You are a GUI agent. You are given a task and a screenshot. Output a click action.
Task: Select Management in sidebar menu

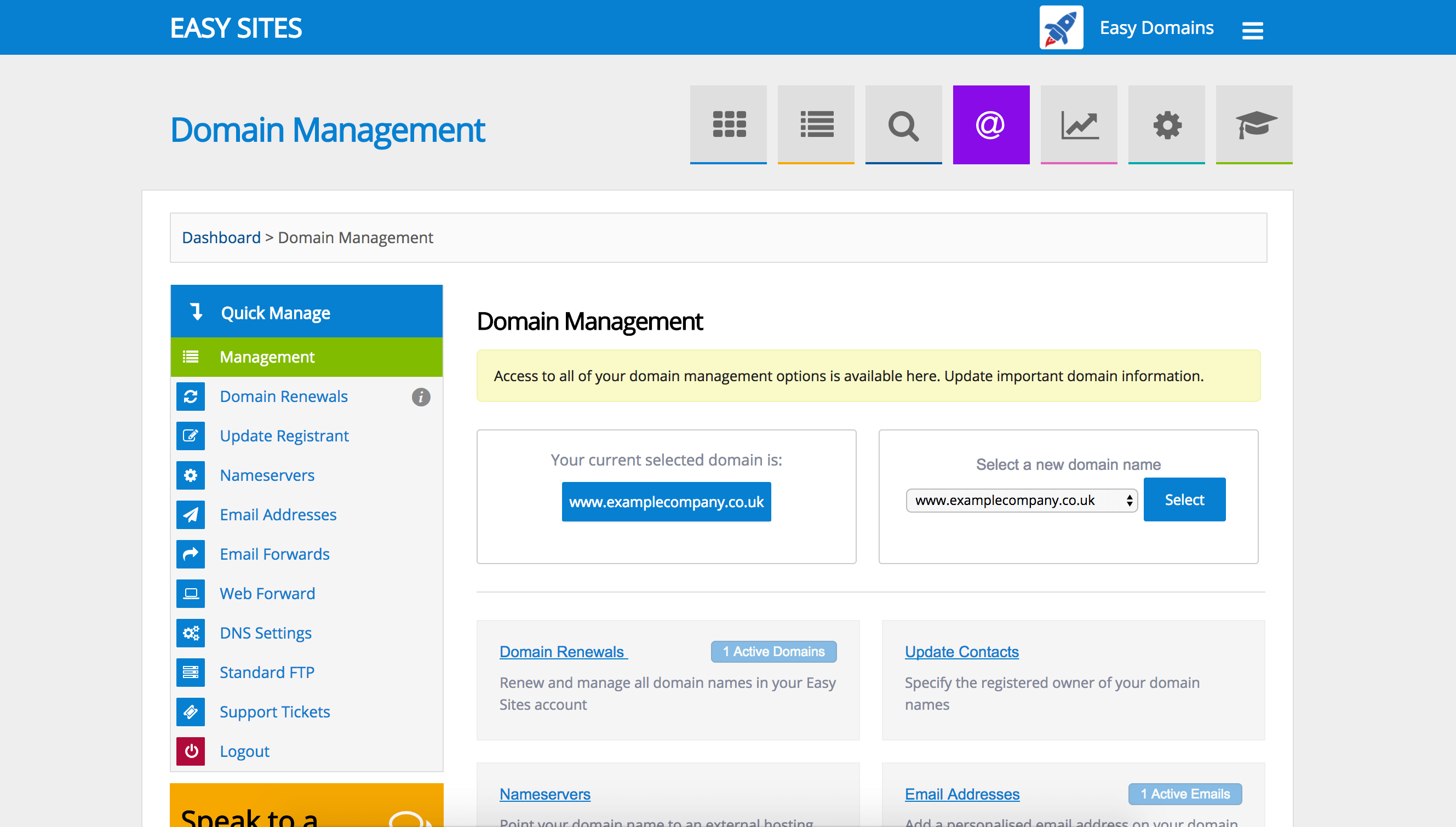pos(266,357)
